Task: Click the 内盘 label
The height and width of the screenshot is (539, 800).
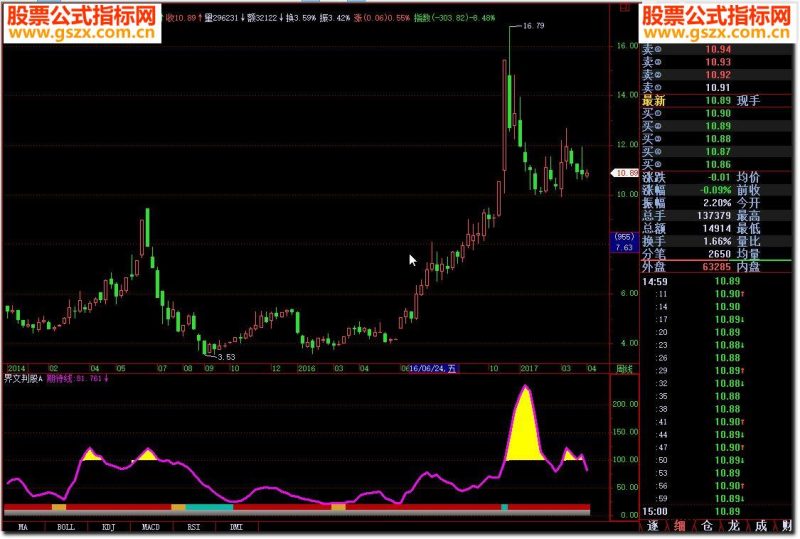Action: point(748,266)
